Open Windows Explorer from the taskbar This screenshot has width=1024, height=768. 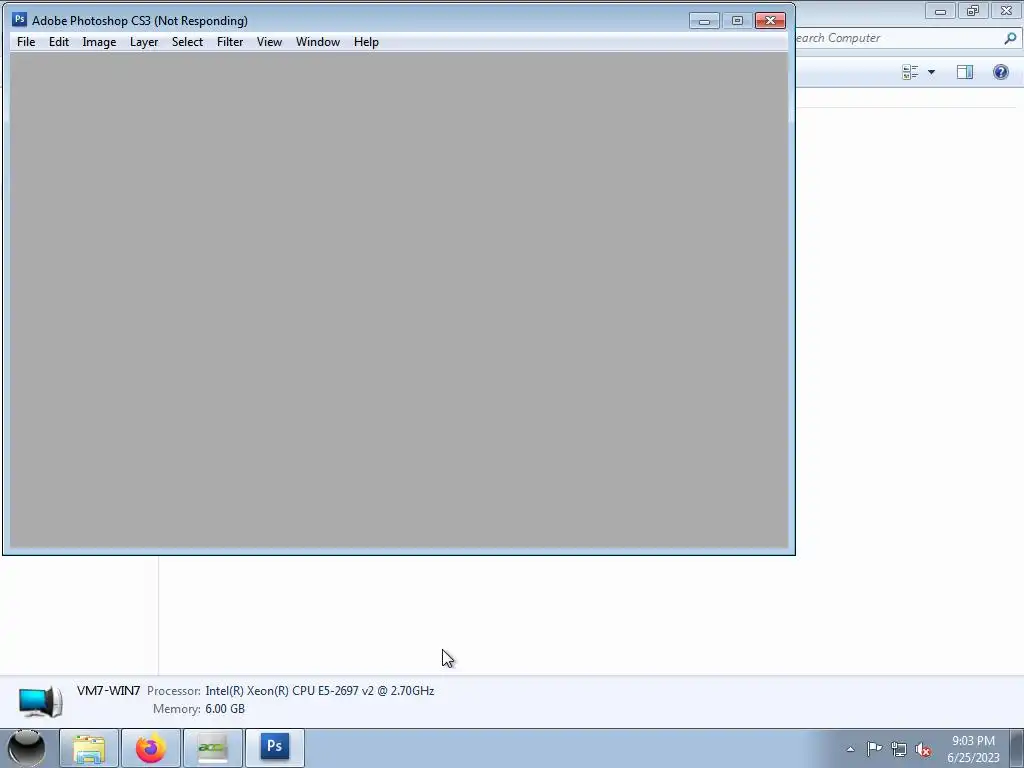pos(89,748)
